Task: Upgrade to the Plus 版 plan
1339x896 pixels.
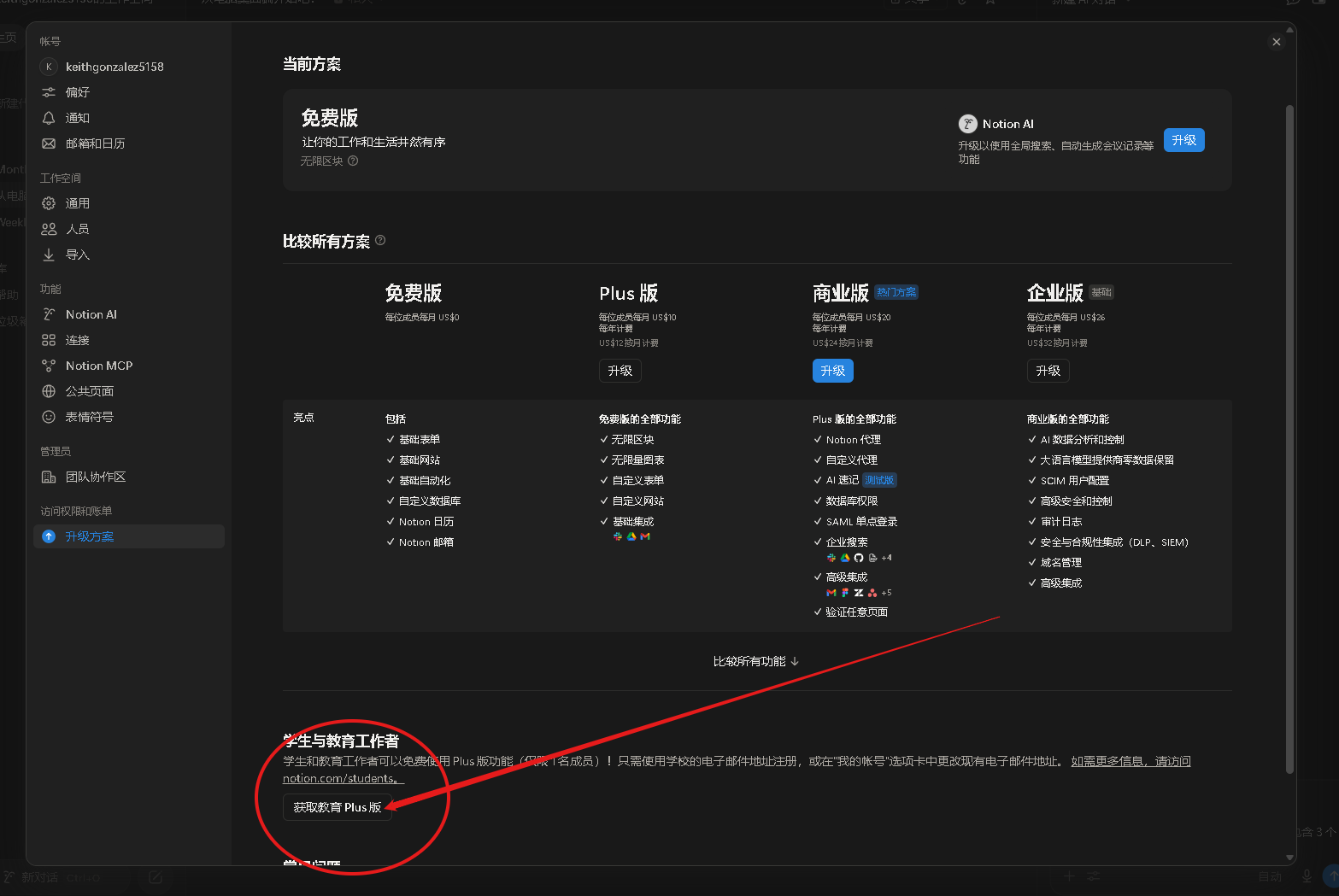Action: 620,371
